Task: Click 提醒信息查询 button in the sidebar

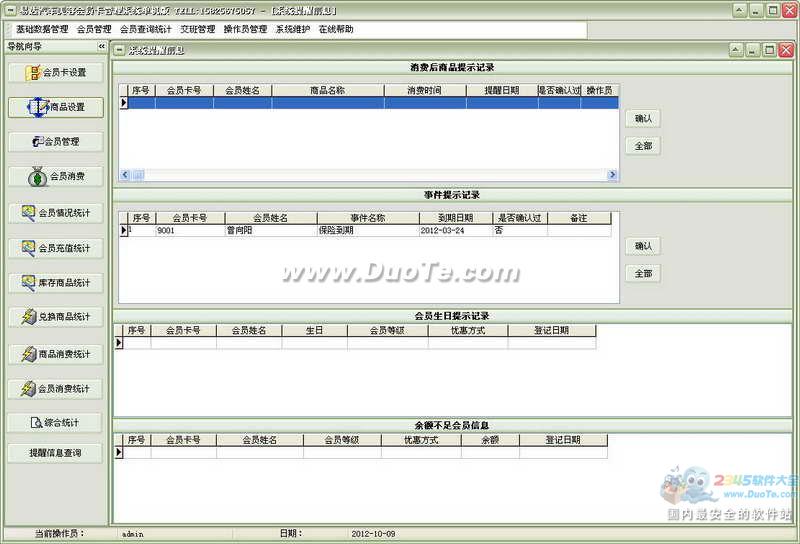Action: (55, 453)
